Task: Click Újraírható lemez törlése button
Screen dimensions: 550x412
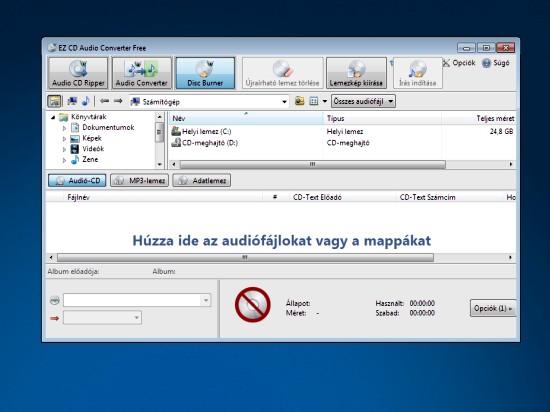Action: pos(282,73)
